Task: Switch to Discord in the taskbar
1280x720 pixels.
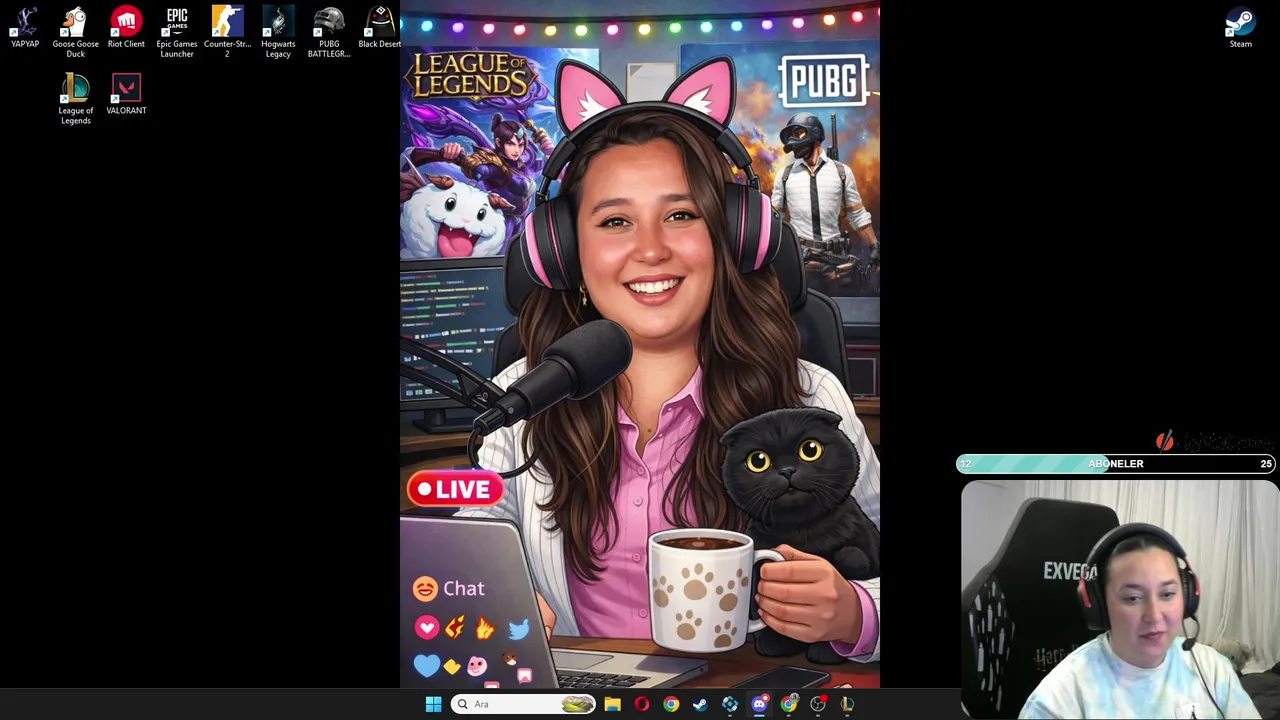Action: tap(759, 704)
